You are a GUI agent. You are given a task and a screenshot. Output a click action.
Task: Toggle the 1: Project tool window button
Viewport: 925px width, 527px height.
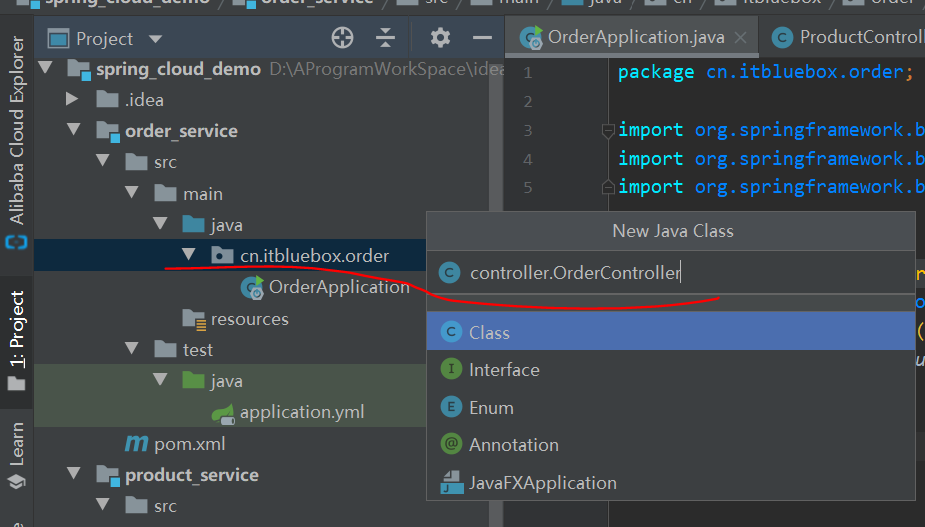click(x=17, y=335)
